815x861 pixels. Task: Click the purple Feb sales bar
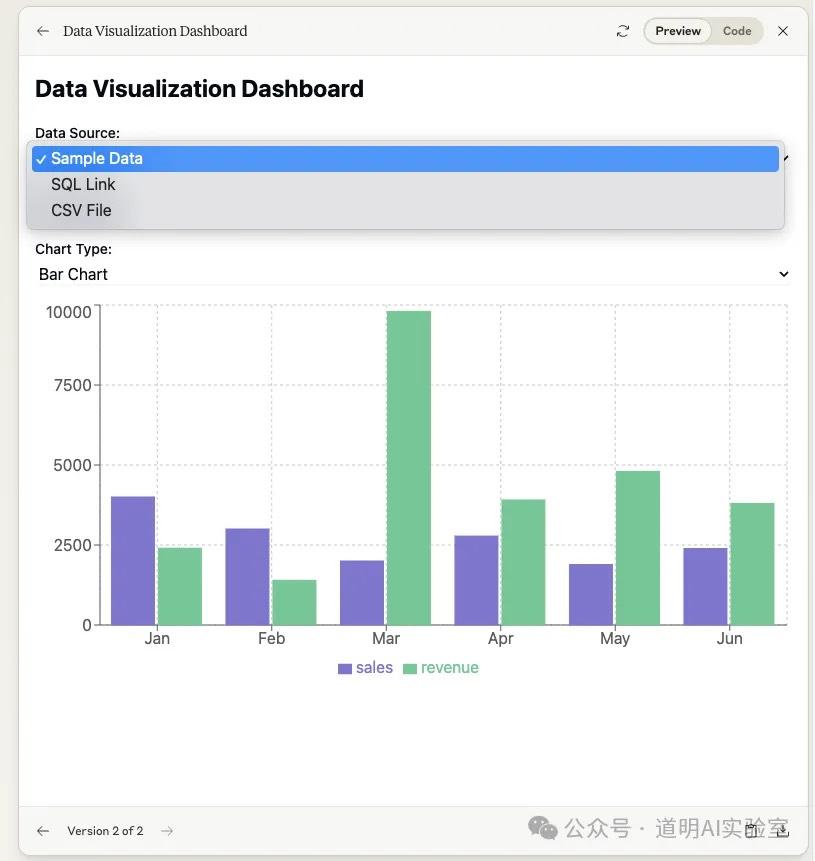[247, 576]
